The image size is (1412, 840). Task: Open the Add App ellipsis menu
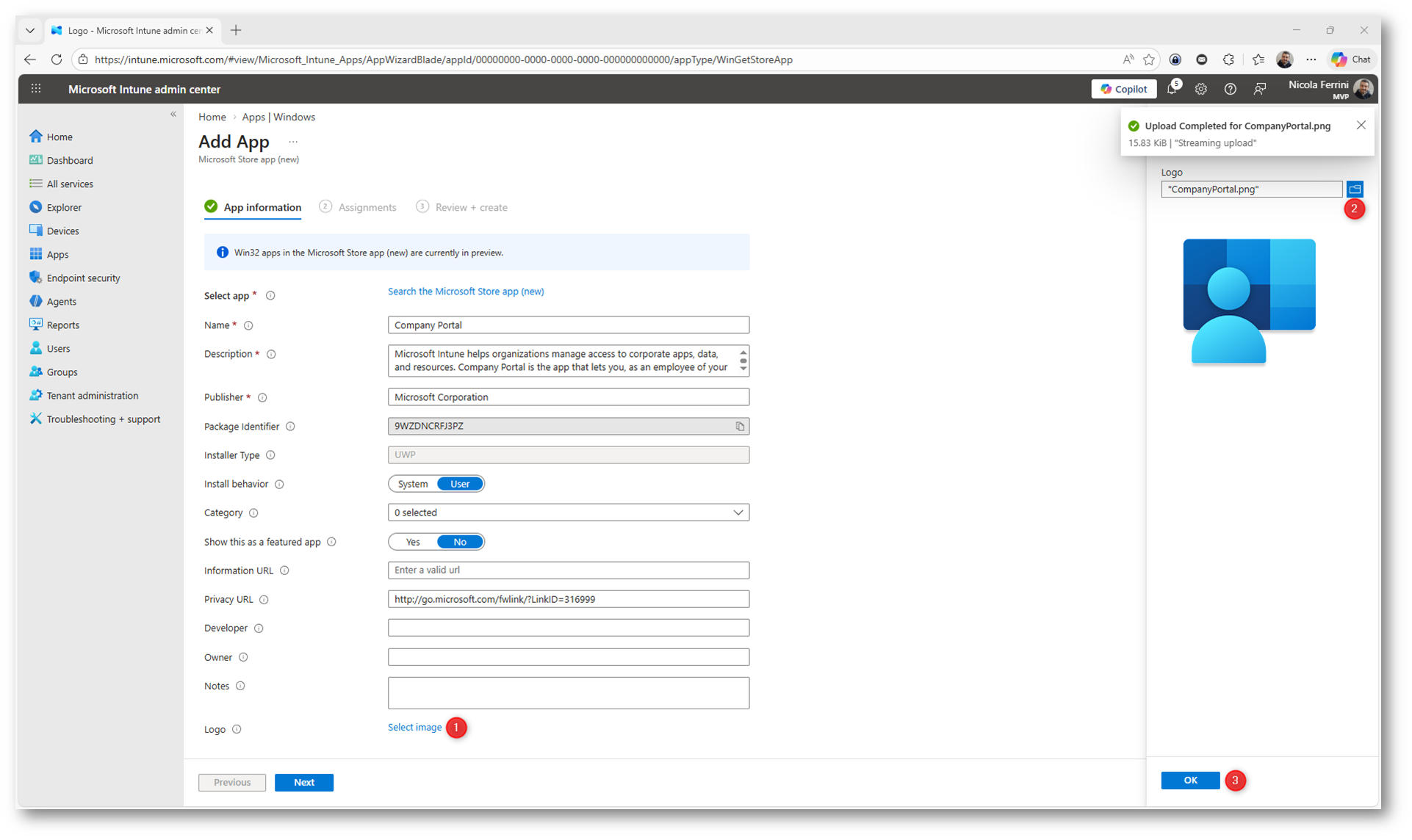293,142
